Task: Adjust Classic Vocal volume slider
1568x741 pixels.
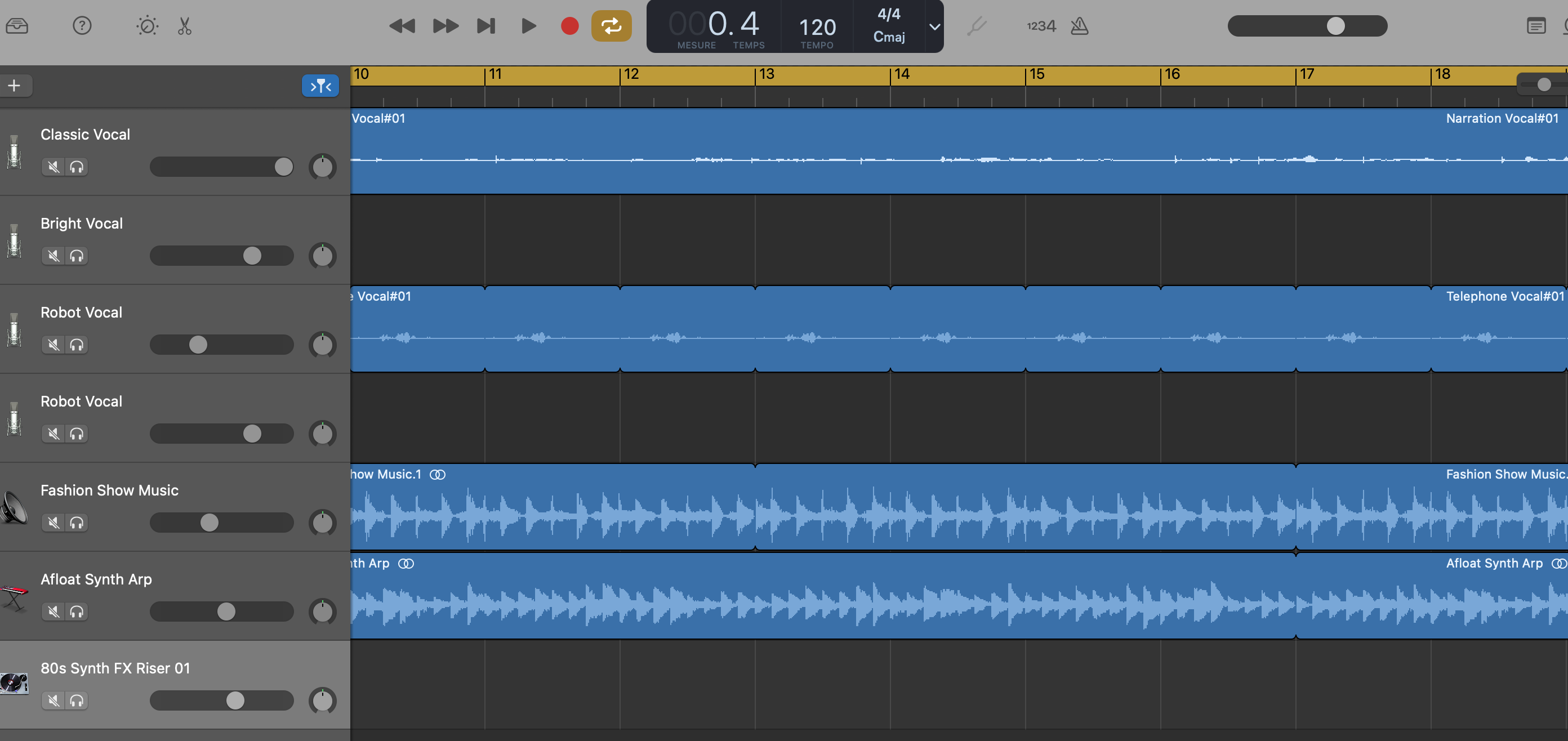Action: coord(221,167)
